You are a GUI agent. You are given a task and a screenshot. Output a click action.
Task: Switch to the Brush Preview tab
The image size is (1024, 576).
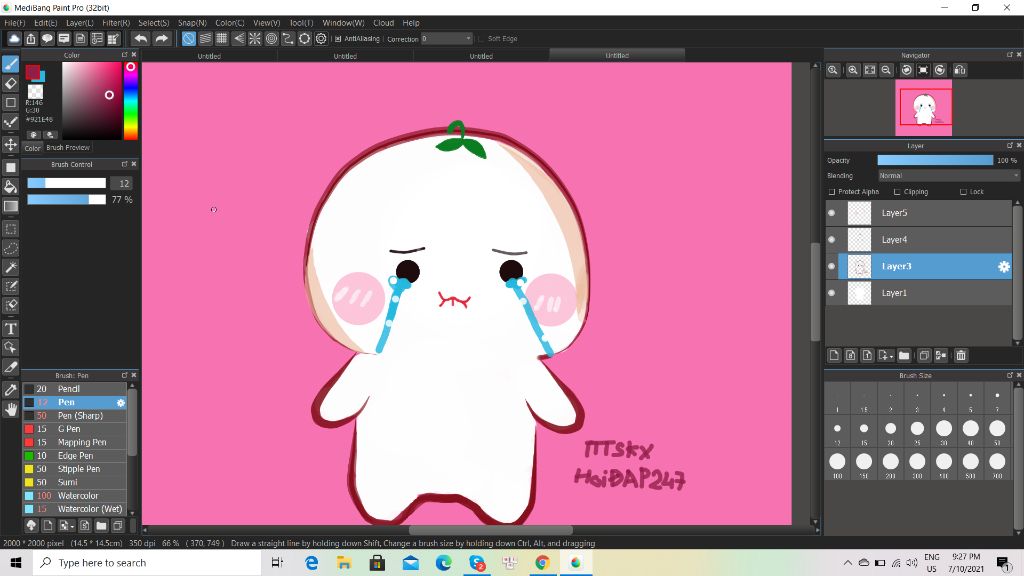pyautogui.click(x=68, y=148)
